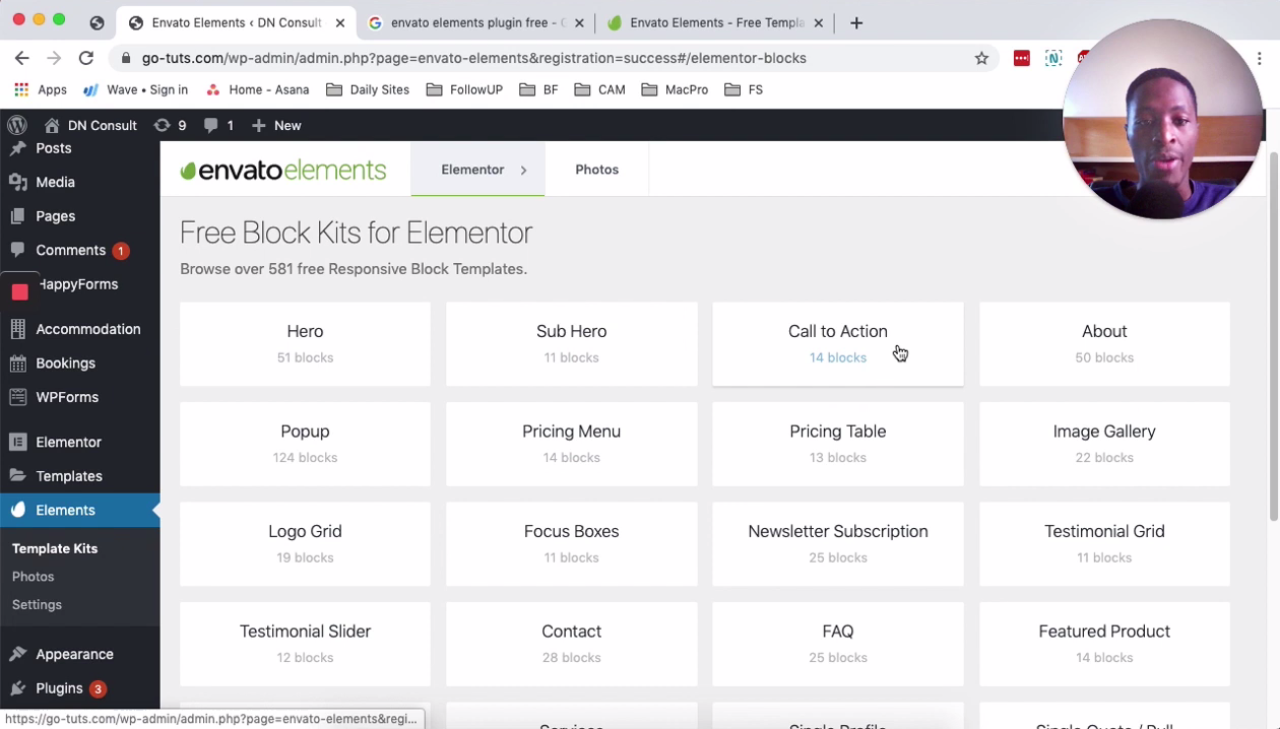Open the Popup block category
1280x729 pixels.
[x=305, y=444]
